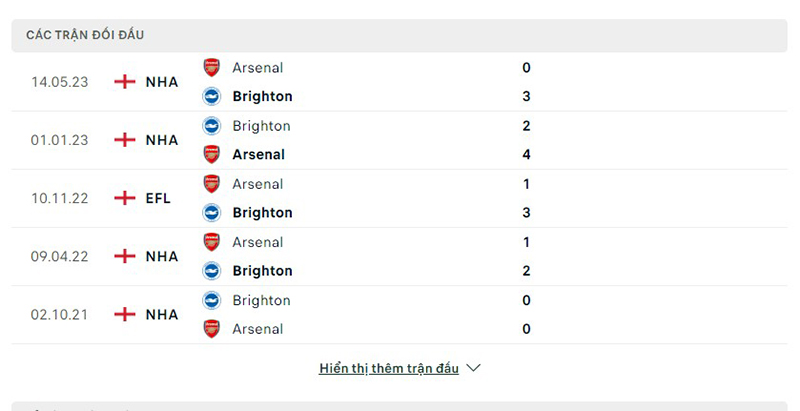Open the 02.10.21 Brighton vs Arsenal match
Image resolution: width=800 pixels, height=411 pixels.
point(400,315)
